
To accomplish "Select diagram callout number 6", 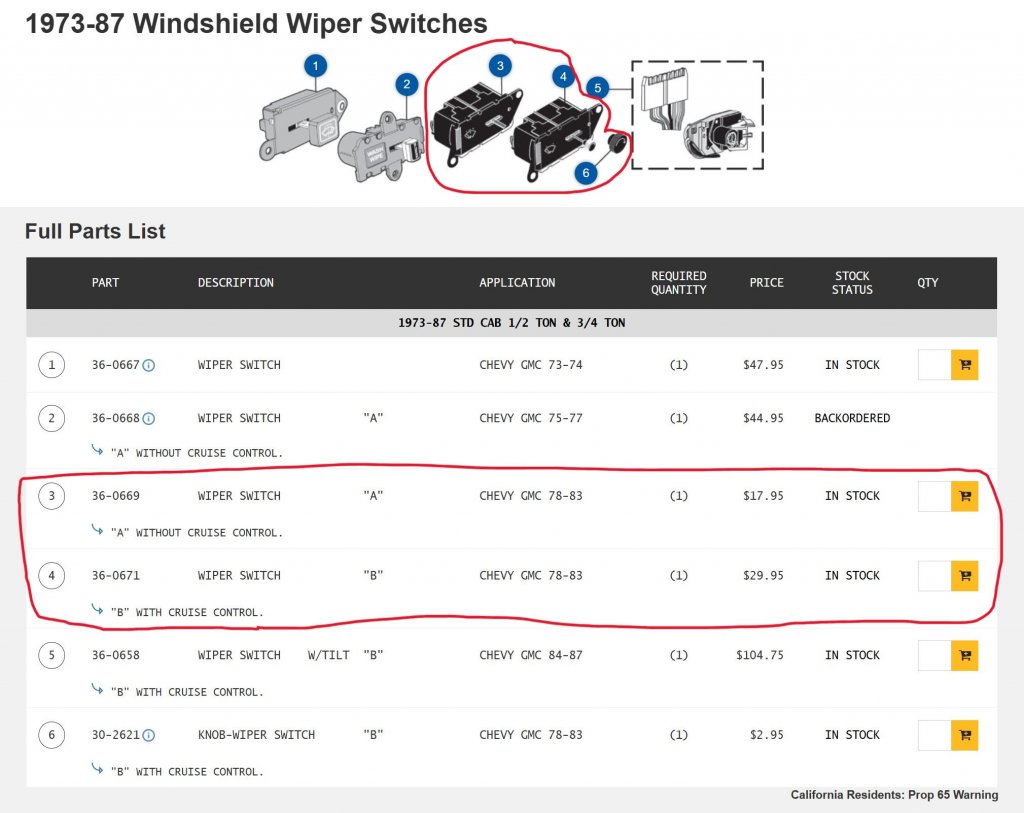I will (586, 172).
